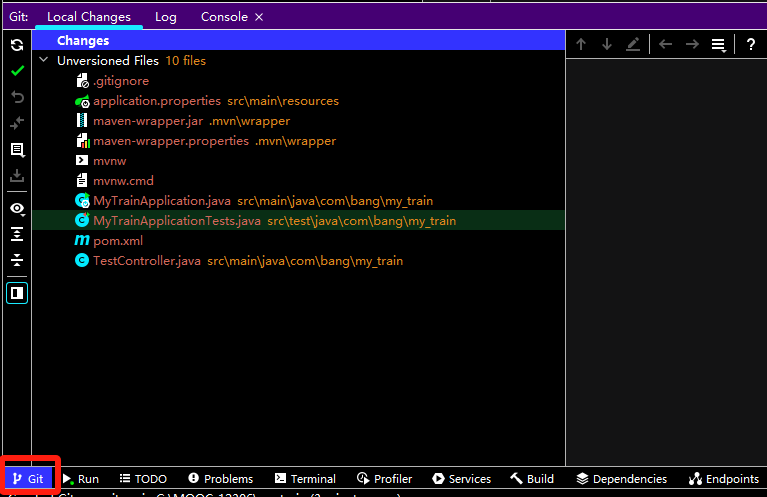Open the Profiler tool window
The height and width of the screenshot is (497, 767).
tap(384, 478)
